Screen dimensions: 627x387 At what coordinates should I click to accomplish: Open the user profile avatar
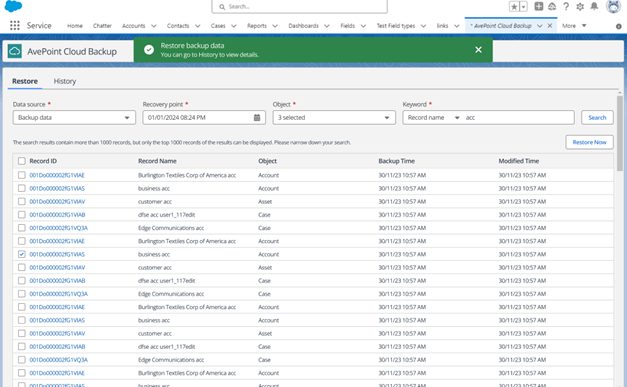pyautogui.click(x=613, y=6)
